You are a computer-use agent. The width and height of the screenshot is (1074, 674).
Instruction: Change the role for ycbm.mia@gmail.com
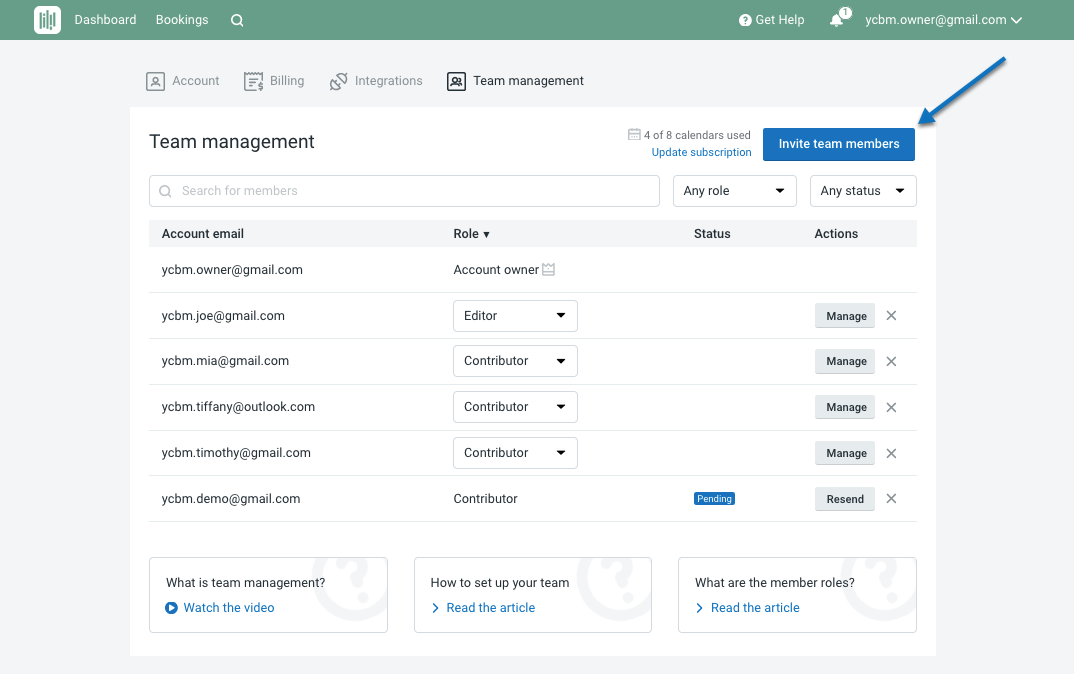click(515, 361)
